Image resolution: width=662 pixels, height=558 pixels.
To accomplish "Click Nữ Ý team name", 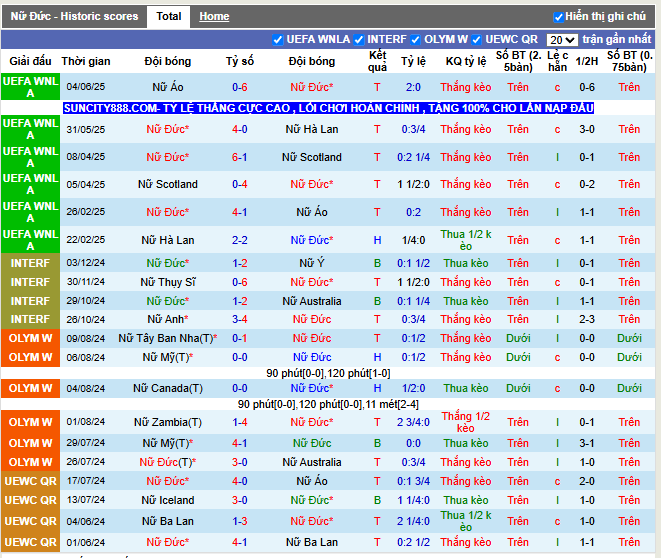I will click(312, 263).
